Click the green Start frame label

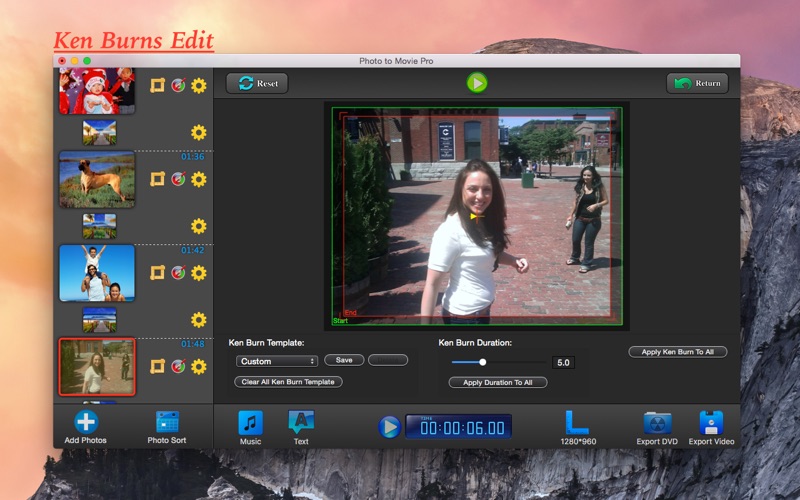pos(340,321)
